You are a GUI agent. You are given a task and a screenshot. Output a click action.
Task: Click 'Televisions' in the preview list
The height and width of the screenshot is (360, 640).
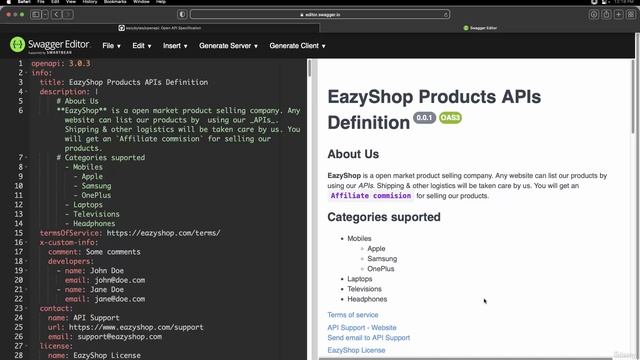coord(364,289)
